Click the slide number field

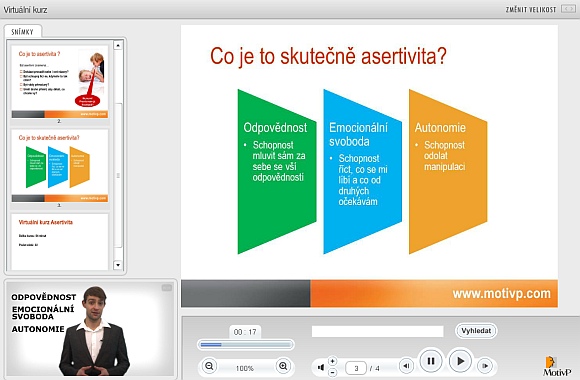[x=356, y=368]
